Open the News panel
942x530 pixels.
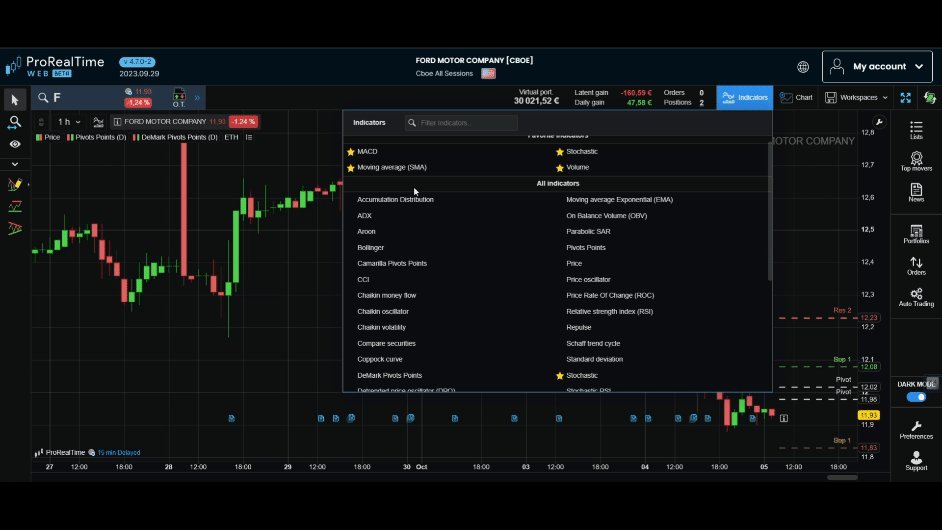tap(916, 192)
